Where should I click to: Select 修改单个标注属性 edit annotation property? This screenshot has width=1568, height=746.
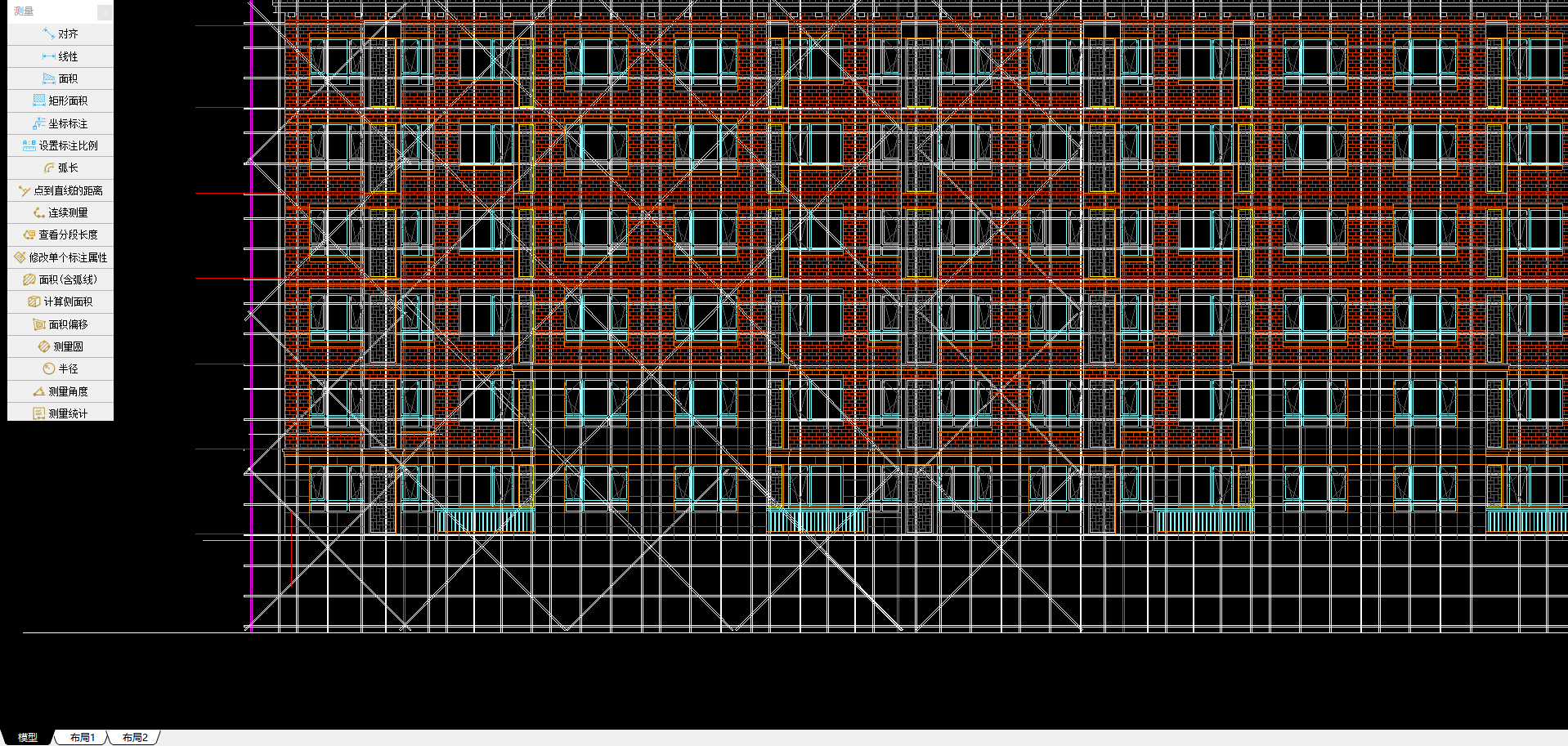pos(60,257)
